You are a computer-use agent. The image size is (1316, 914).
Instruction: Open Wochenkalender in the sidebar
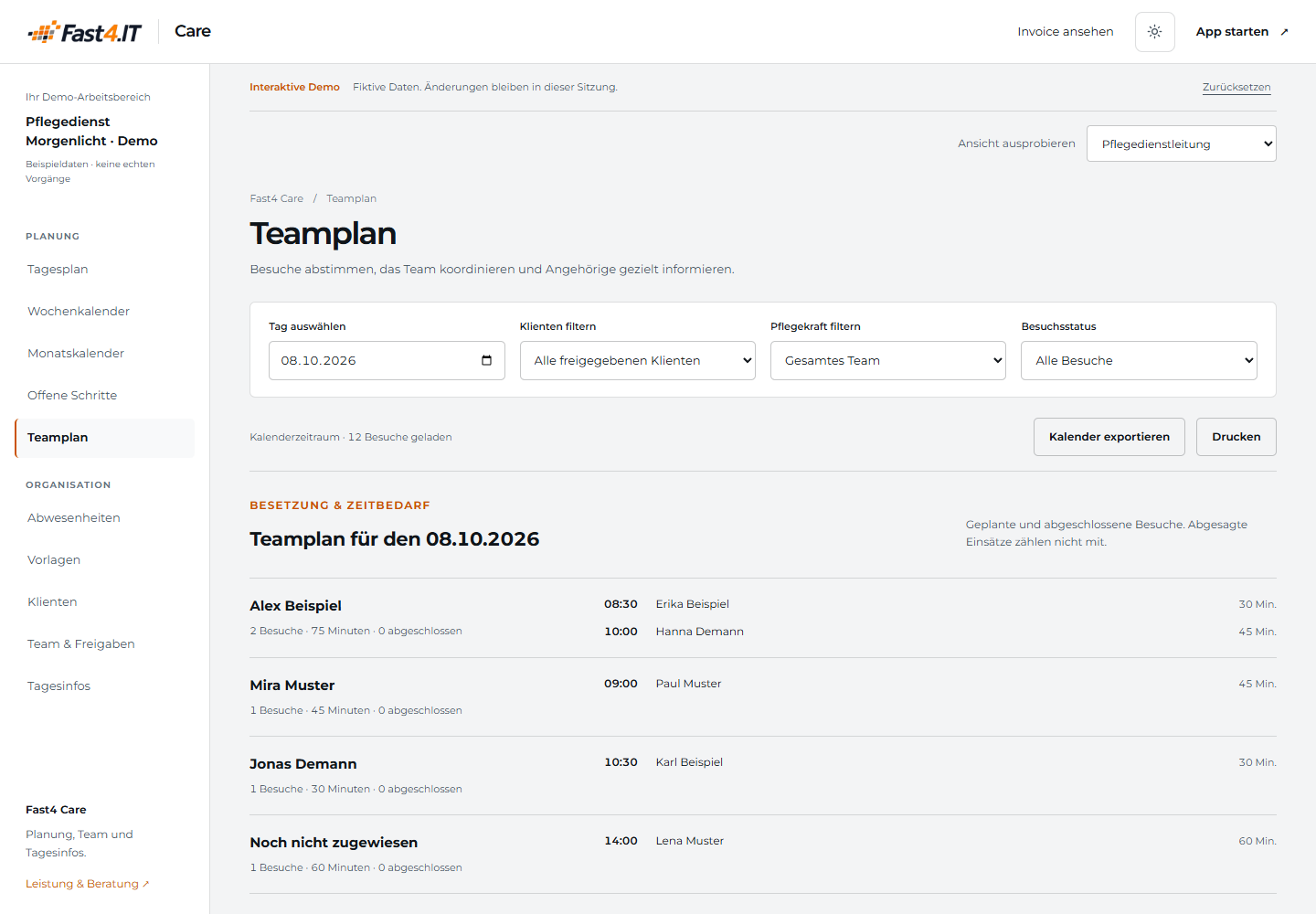pos(105,312)
